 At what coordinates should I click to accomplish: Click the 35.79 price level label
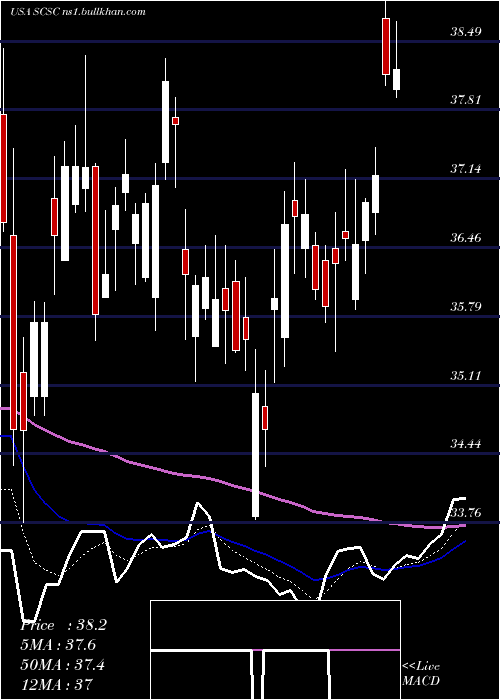coord(465,307)
